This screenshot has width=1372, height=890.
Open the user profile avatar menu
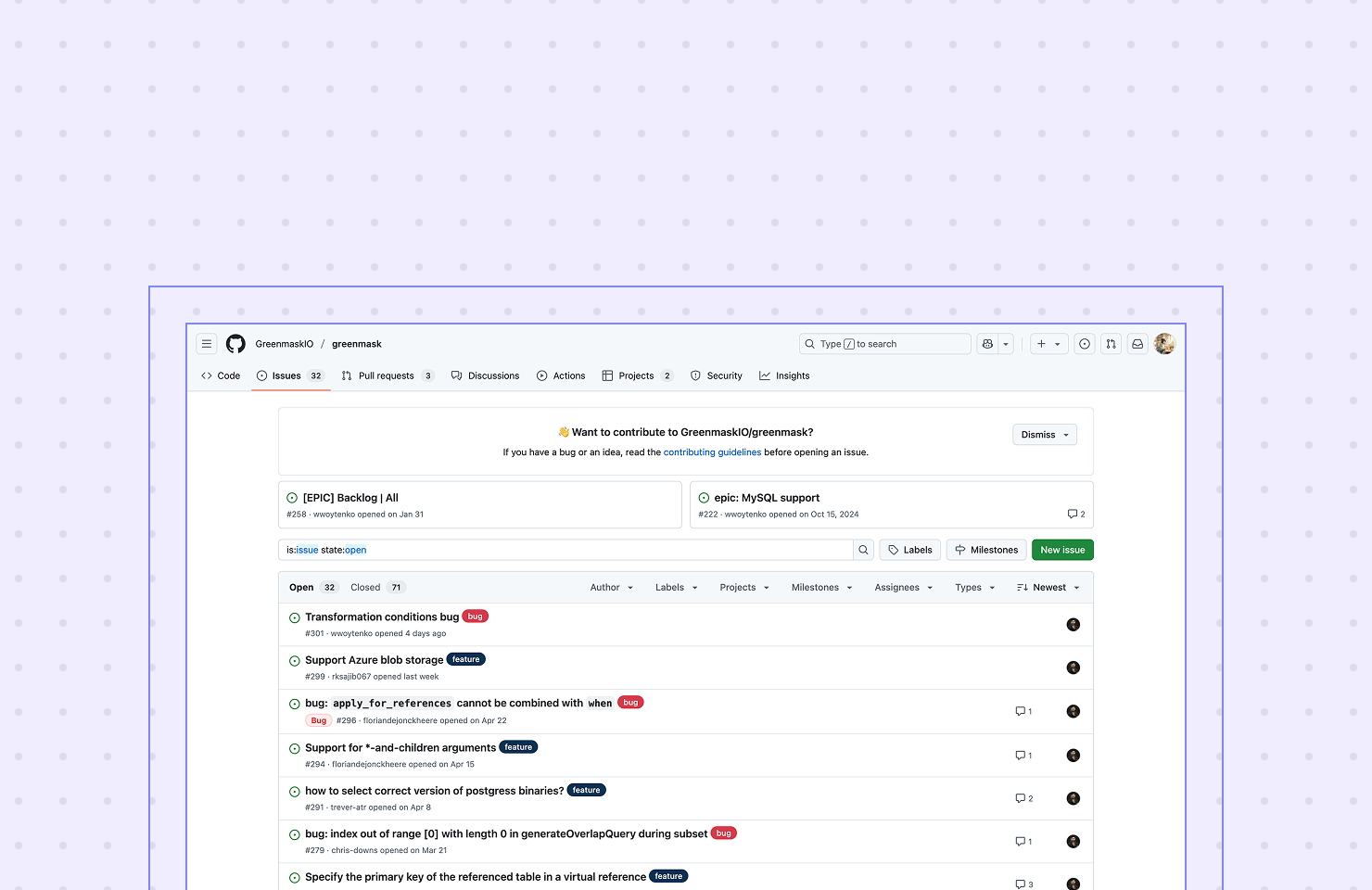[1164, 344]
